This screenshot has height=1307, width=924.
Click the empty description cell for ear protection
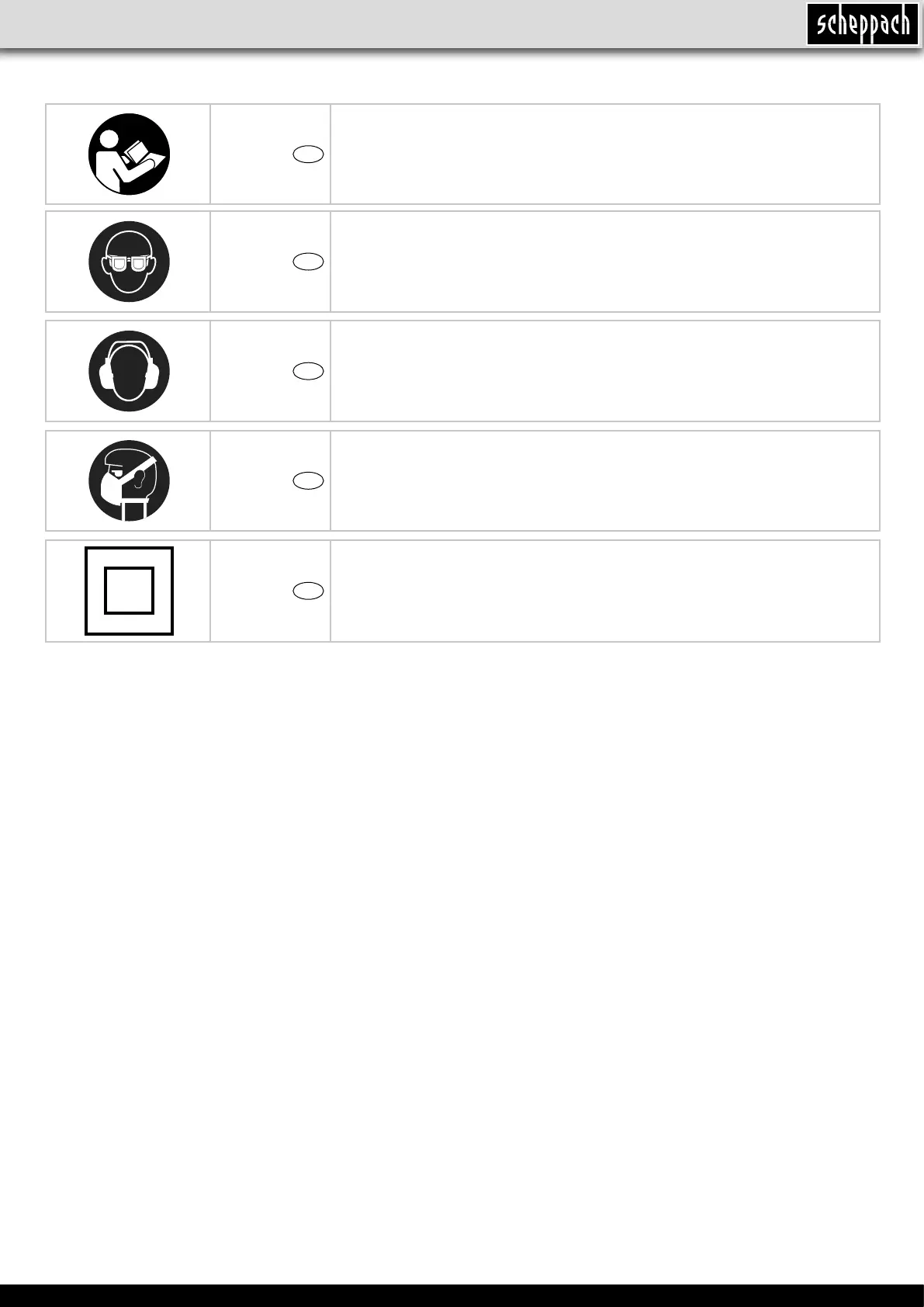coord(604,371)
